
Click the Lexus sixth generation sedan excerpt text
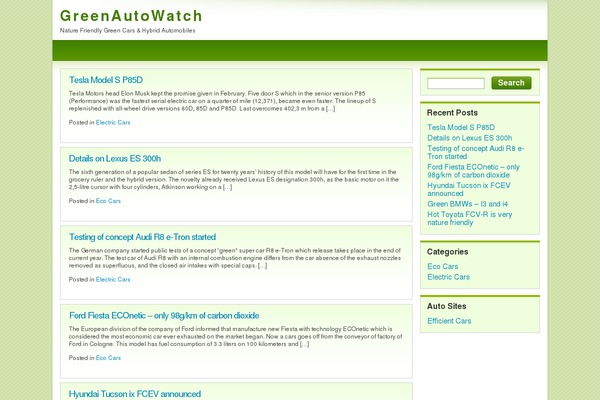(x=234, y=180)
